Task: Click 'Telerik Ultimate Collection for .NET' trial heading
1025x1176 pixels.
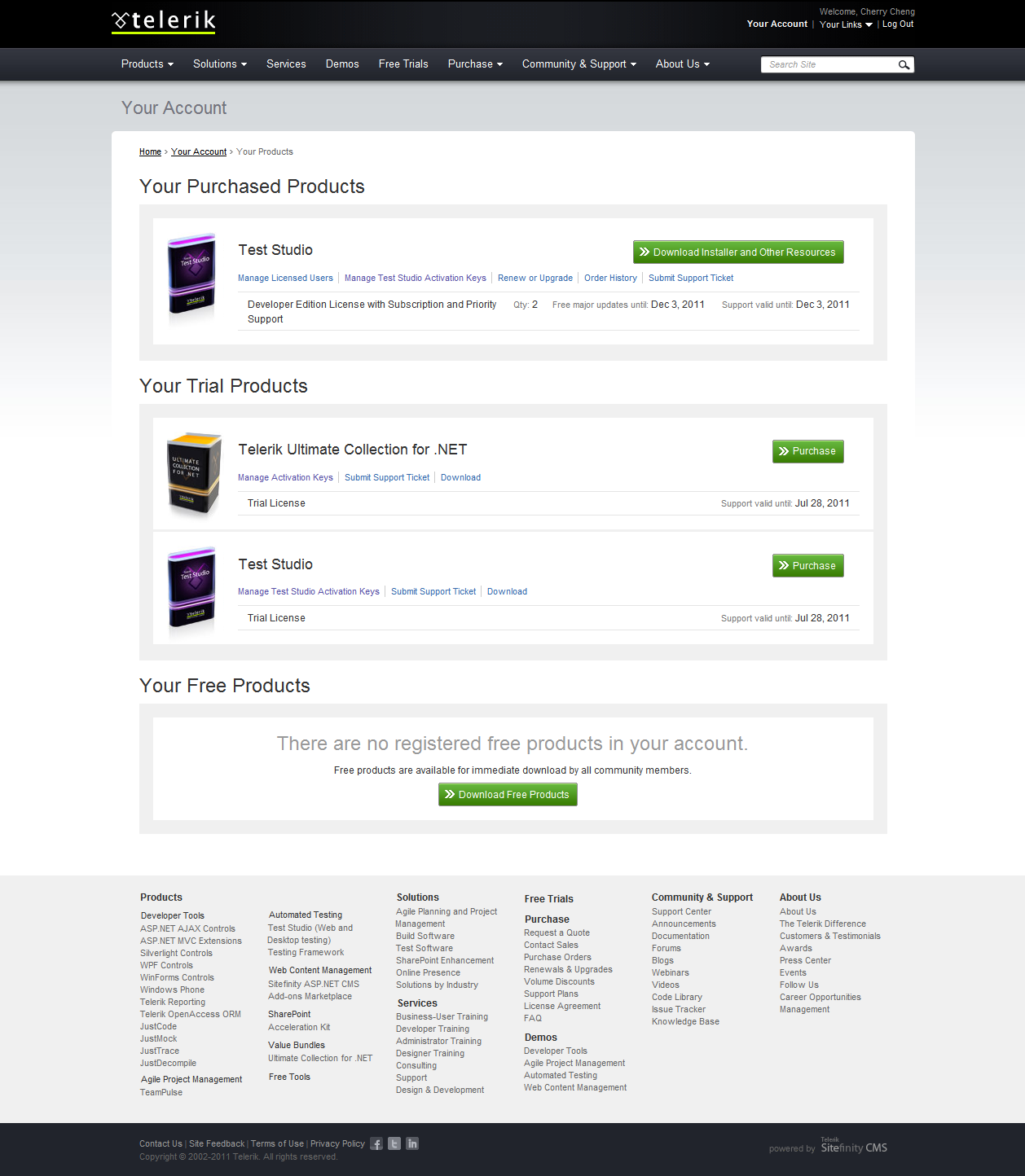Action: click(x=353, y=450)
